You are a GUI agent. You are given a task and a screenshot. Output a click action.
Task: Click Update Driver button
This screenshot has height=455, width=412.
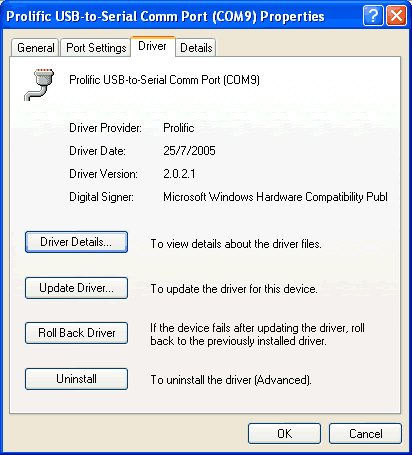[76, 288]
